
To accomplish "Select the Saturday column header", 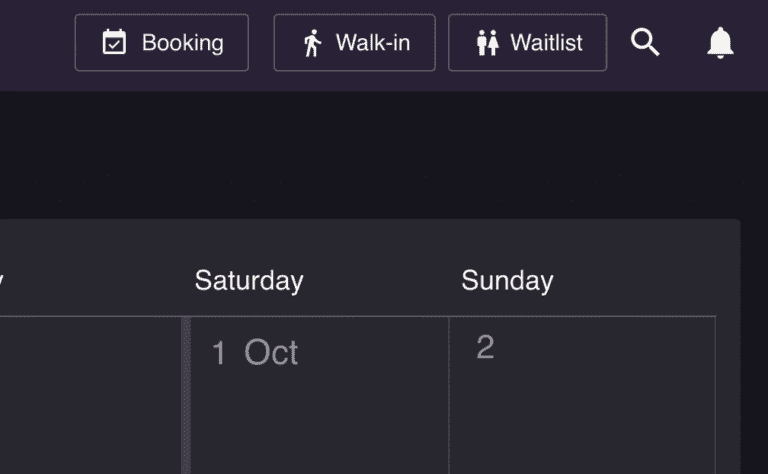I will coord(248,281).
